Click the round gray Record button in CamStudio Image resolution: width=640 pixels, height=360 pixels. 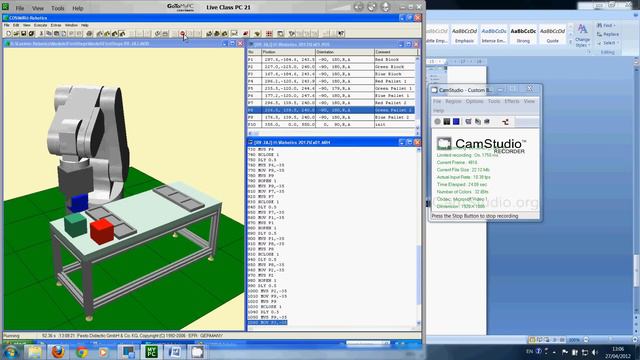pyautogui.click(x=438, y=121)
